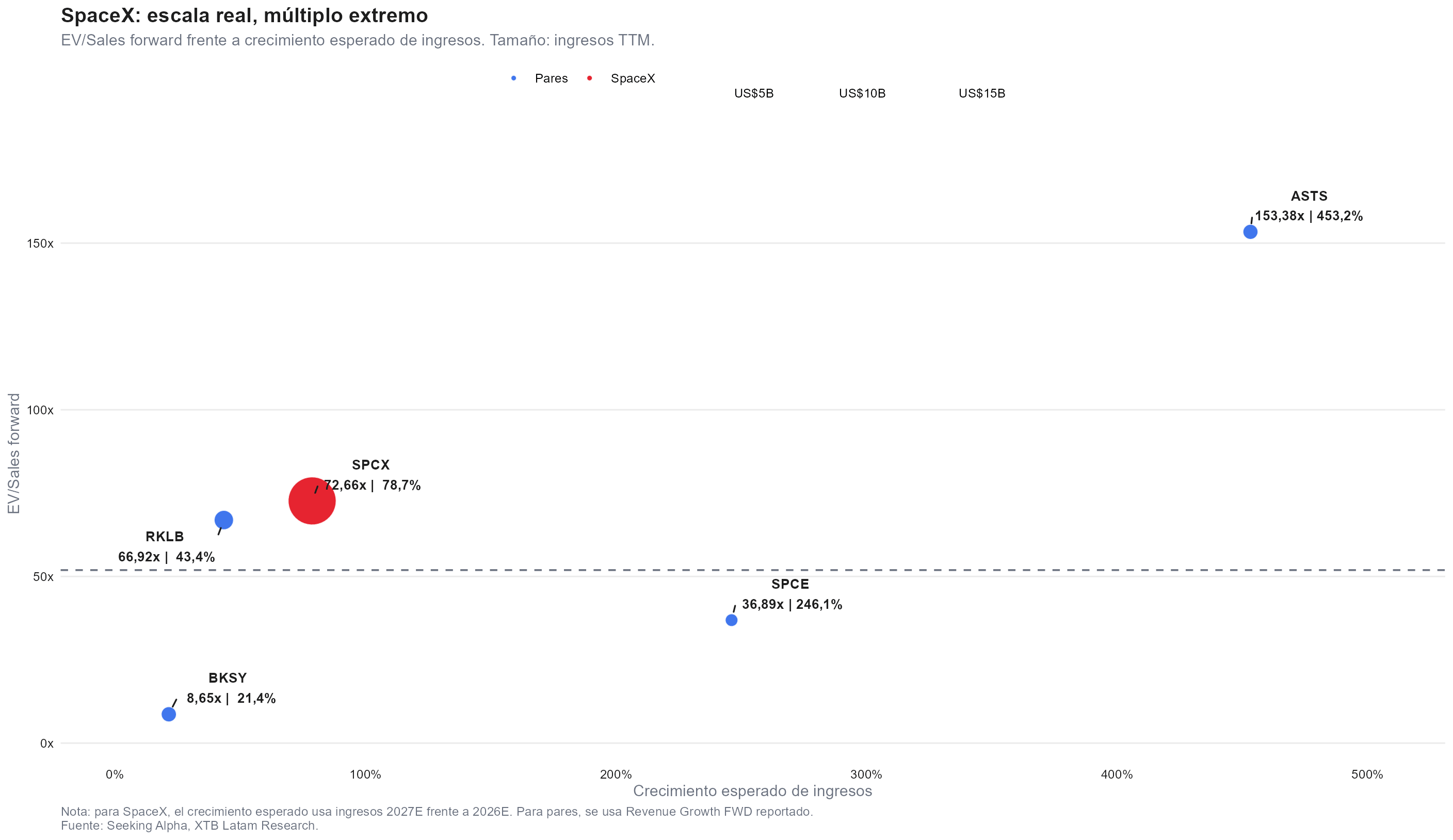Viewport: 1453px width, 840px height.
Task: Click the 'Fuente: Seeking Alpha, XTB Latam Research.' line
Action: 190,826
